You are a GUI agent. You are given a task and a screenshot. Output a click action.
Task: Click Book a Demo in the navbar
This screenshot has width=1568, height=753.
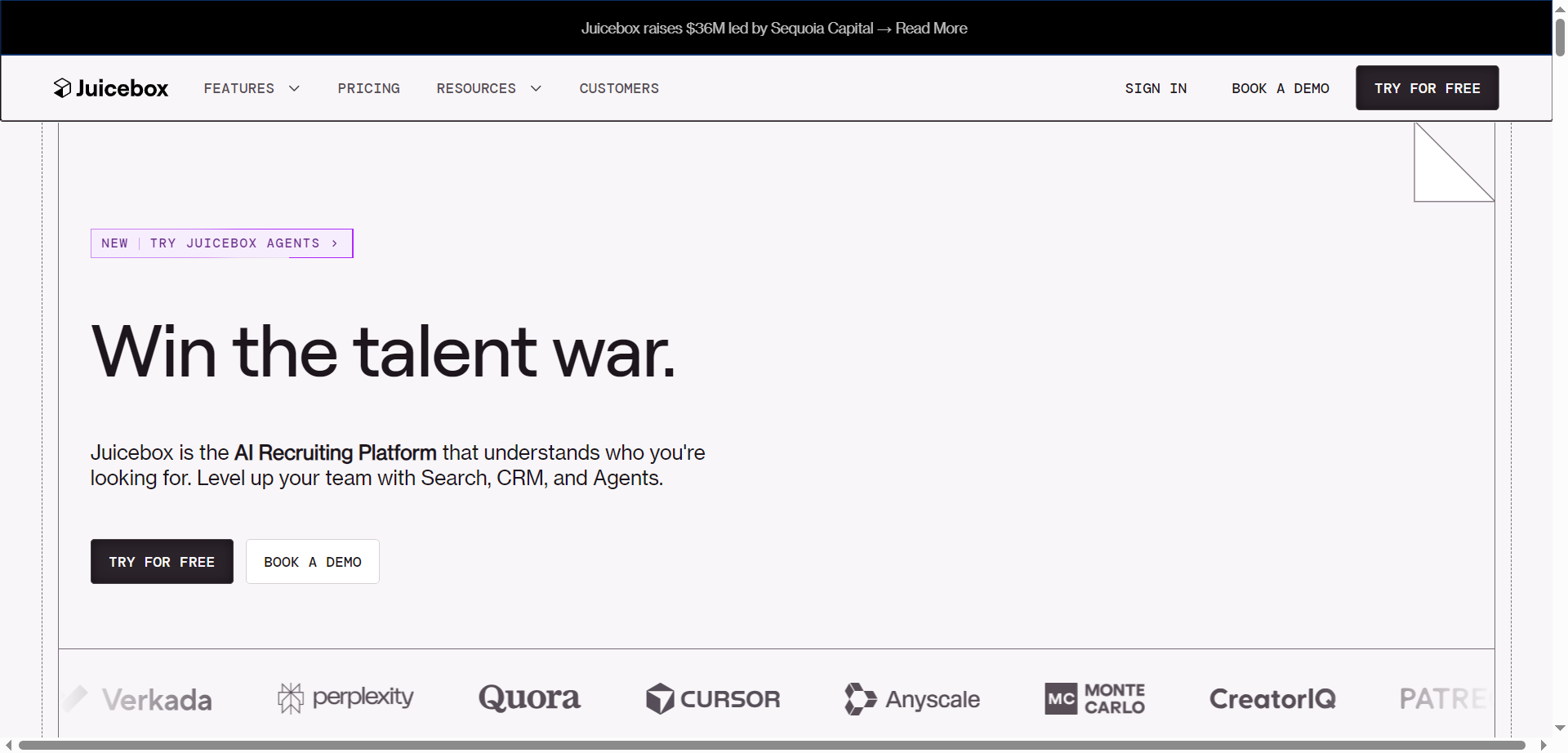point(1281,88)
